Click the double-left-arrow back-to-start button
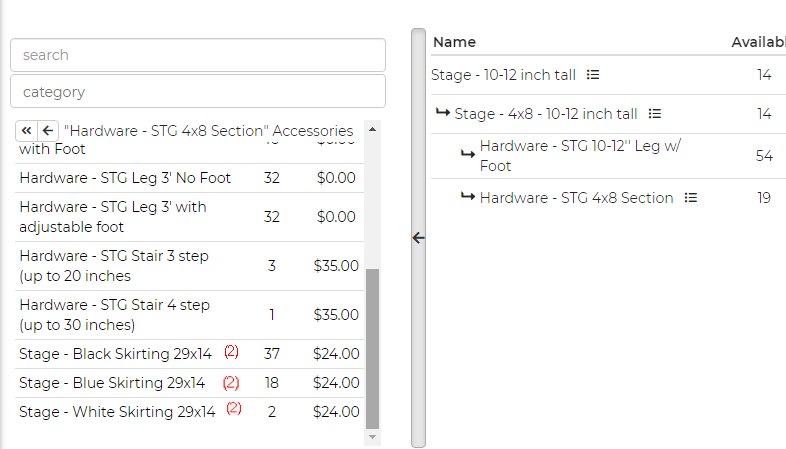This screenshot has width=786, height=449. [27, 131]
